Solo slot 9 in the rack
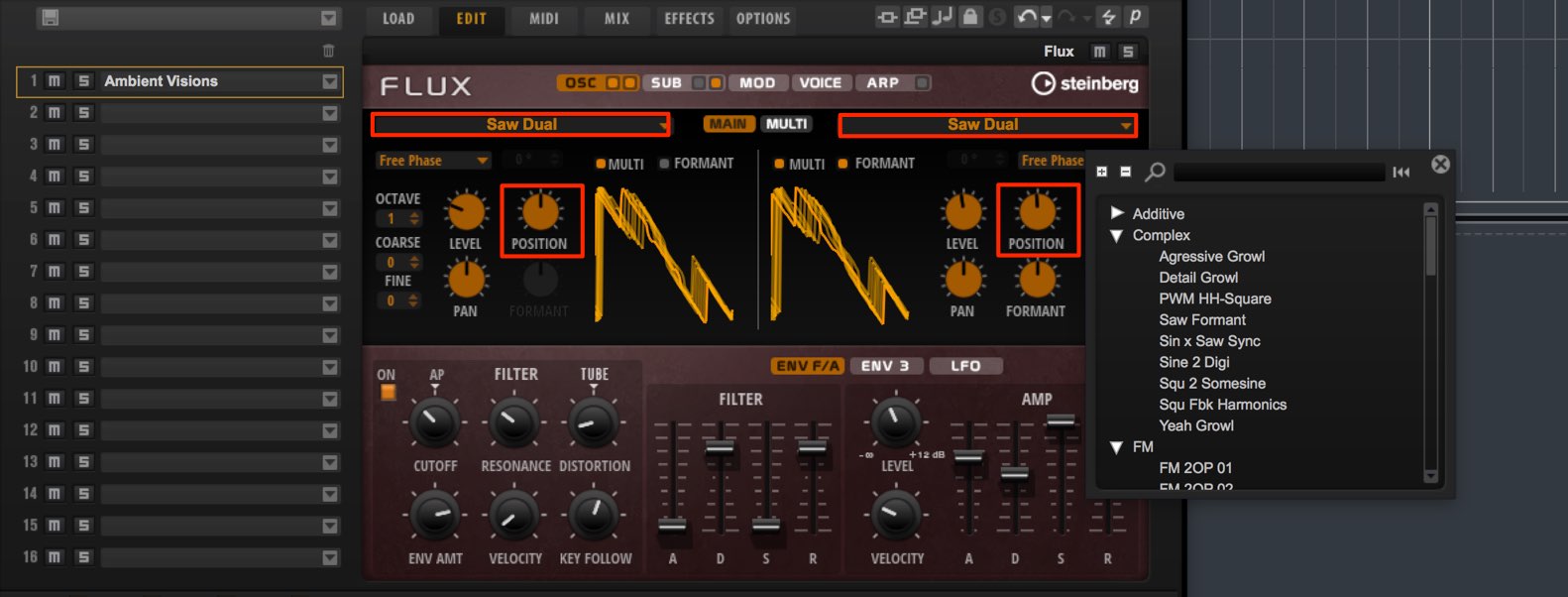 [84, 335]
